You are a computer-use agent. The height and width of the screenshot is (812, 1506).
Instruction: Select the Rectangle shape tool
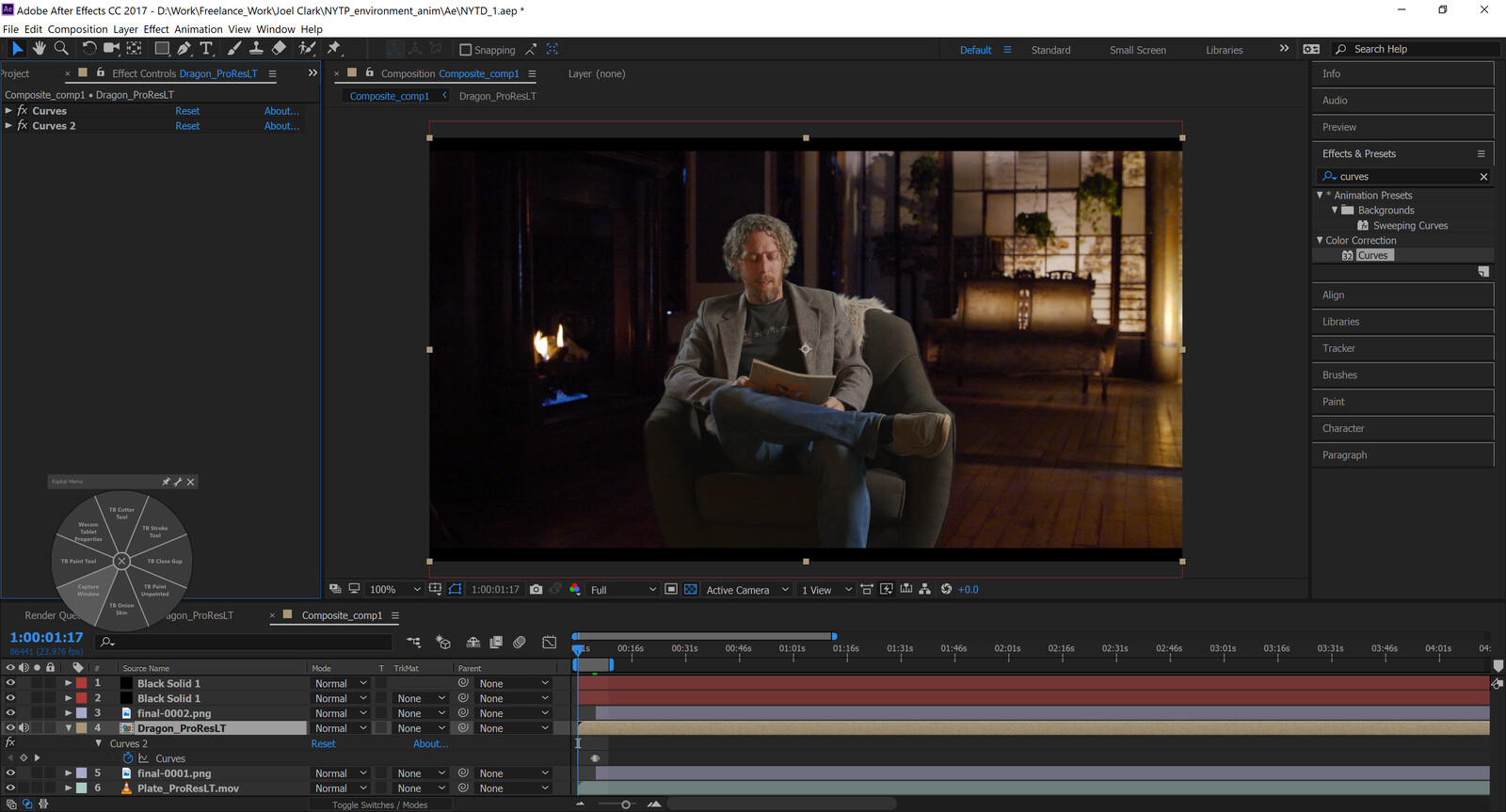[x=162, y=48]
